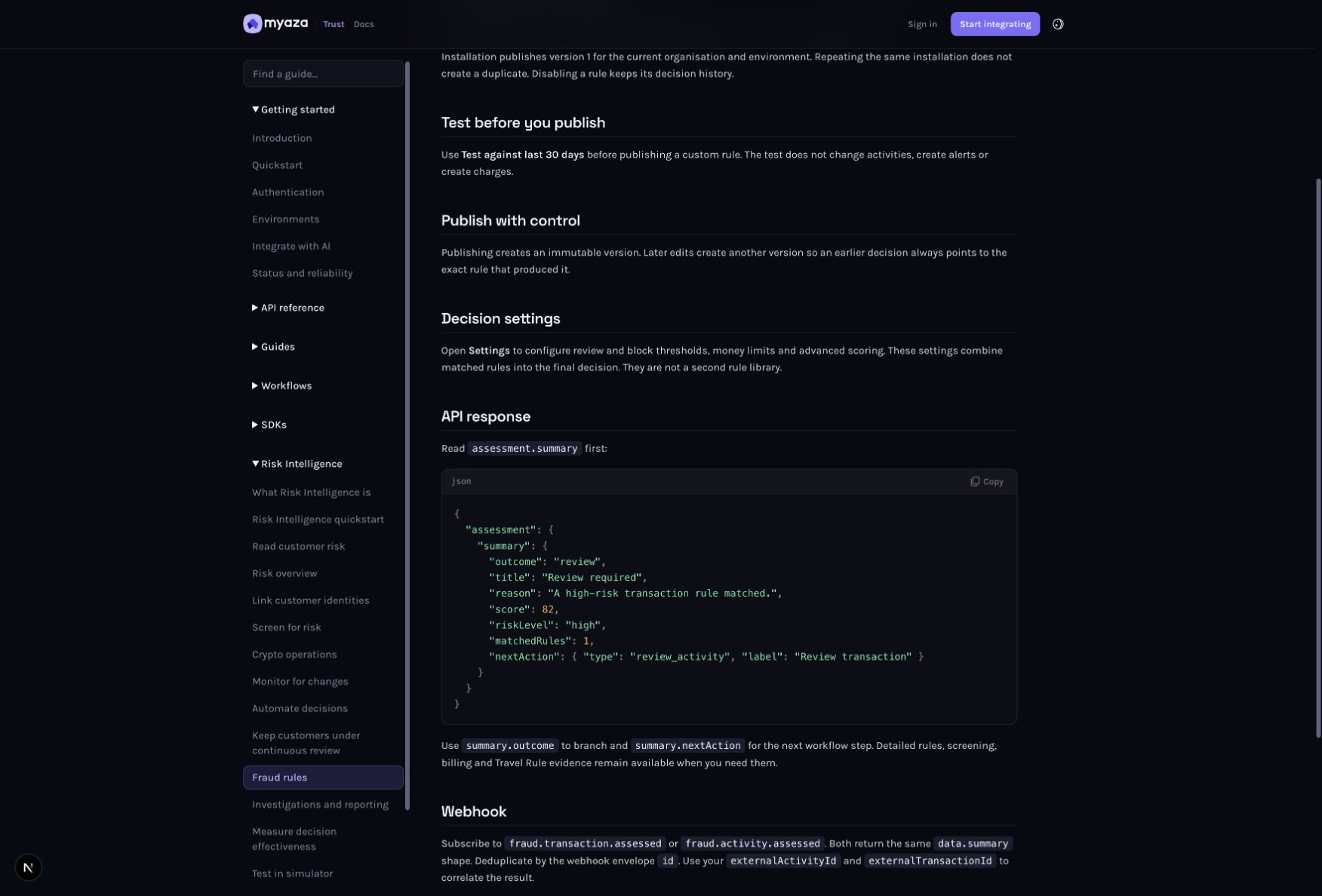Open Screen for risk page
The width and height of the screenshot is (1322, 896).
coord(286,628)
